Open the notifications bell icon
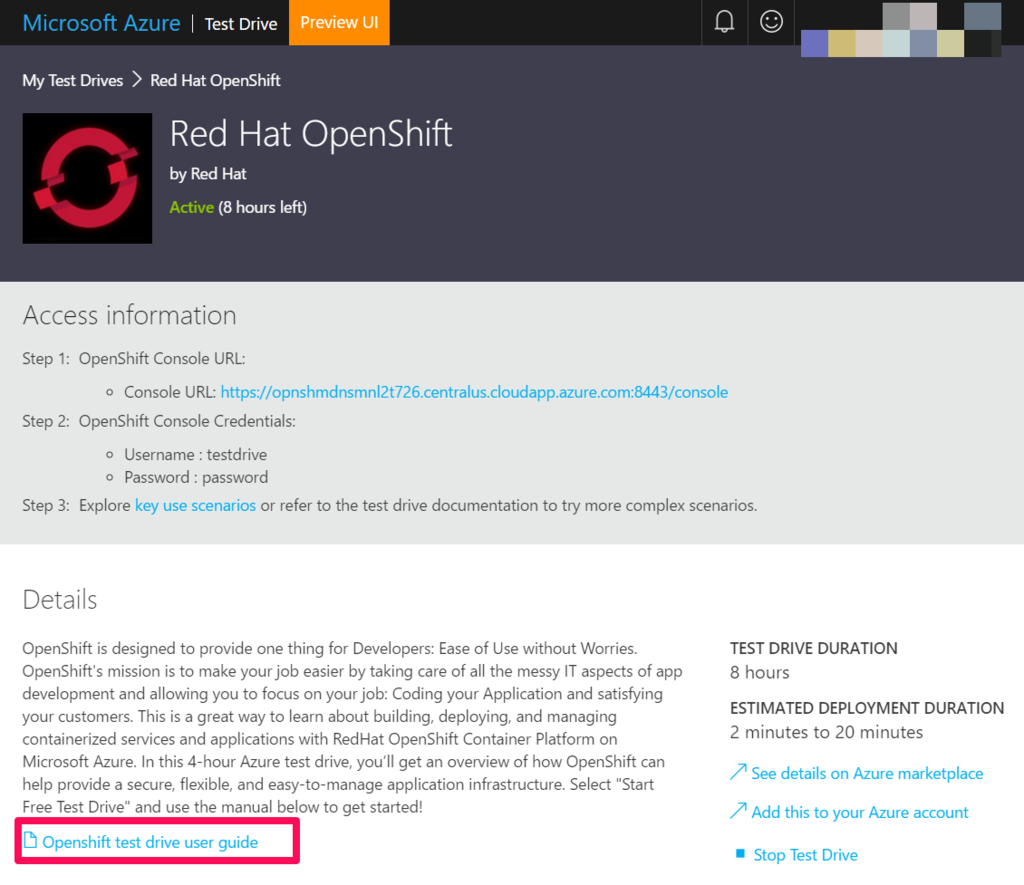The width and height of the screenshot is (1024, 885). click(x=724, y=22)
